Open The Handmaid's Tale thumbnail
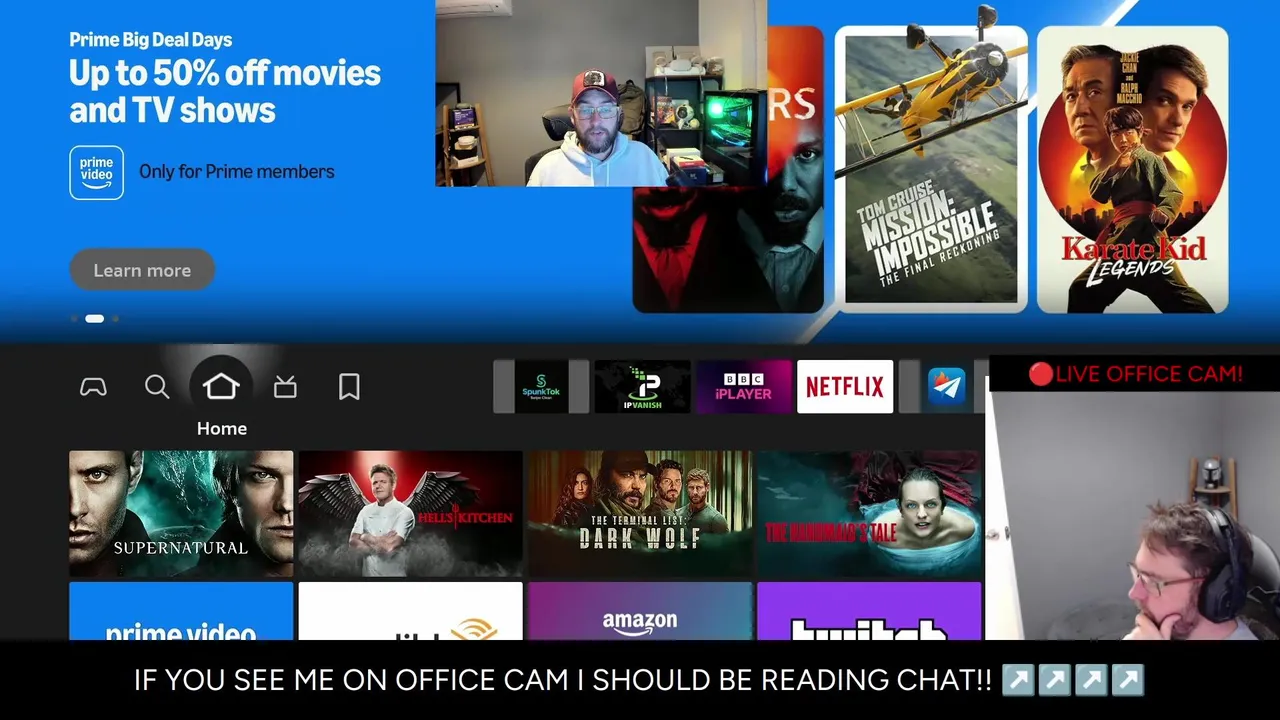 tap(869, 513)
